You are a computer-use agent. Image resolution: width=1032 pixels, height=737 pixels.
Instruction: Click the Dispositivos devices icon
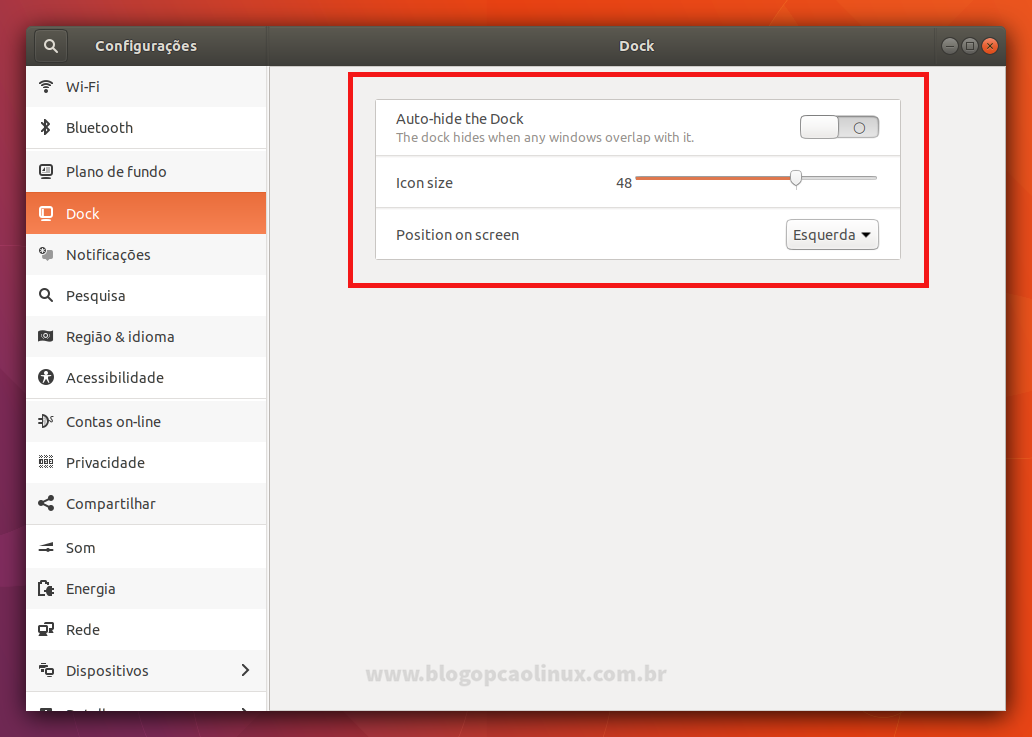pos(46,670)
